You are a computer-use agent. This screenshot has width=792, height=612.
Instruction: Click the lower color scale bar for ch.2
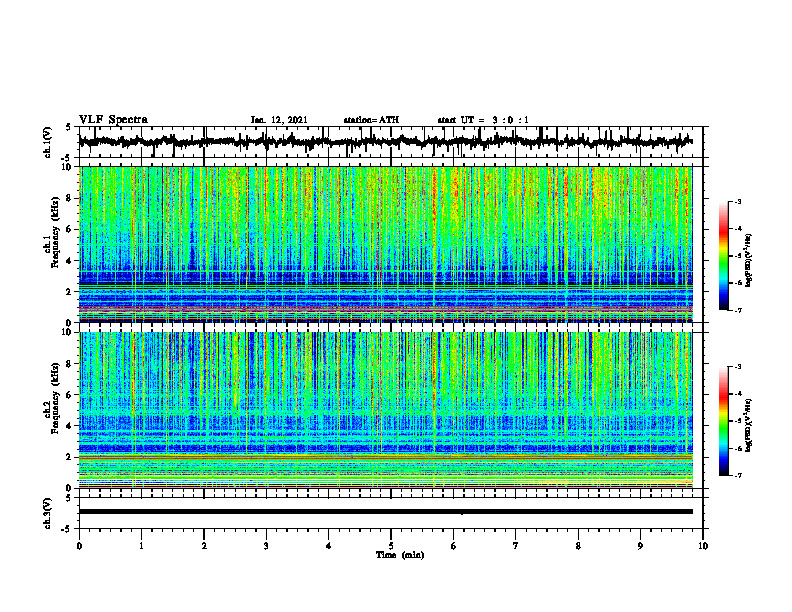tap(723, 421)
